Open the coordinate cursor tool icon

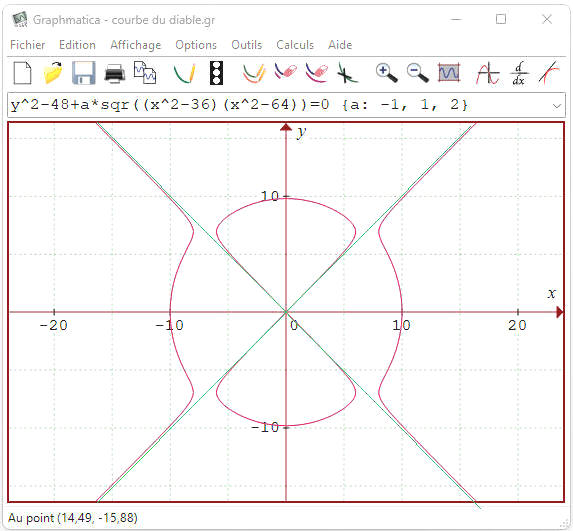487,73
